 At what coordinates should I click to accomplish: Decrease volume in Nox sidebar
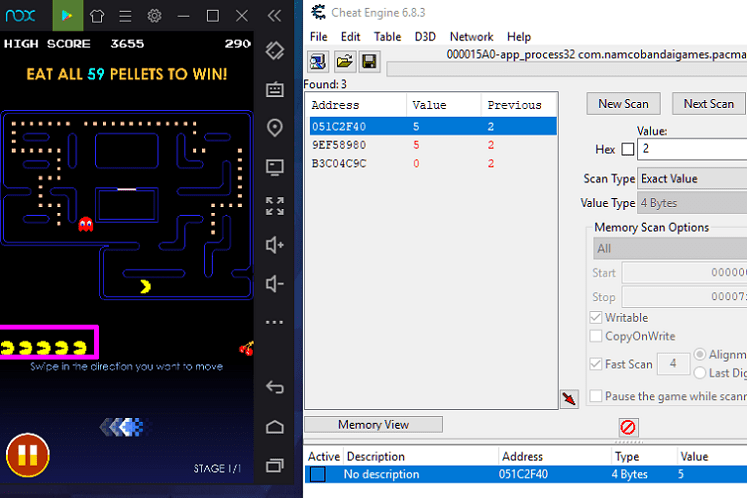coord(275,284)
